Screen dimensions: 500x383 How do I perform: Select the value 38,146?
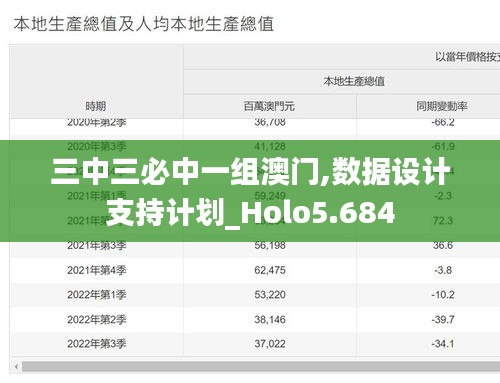point(270,320)
